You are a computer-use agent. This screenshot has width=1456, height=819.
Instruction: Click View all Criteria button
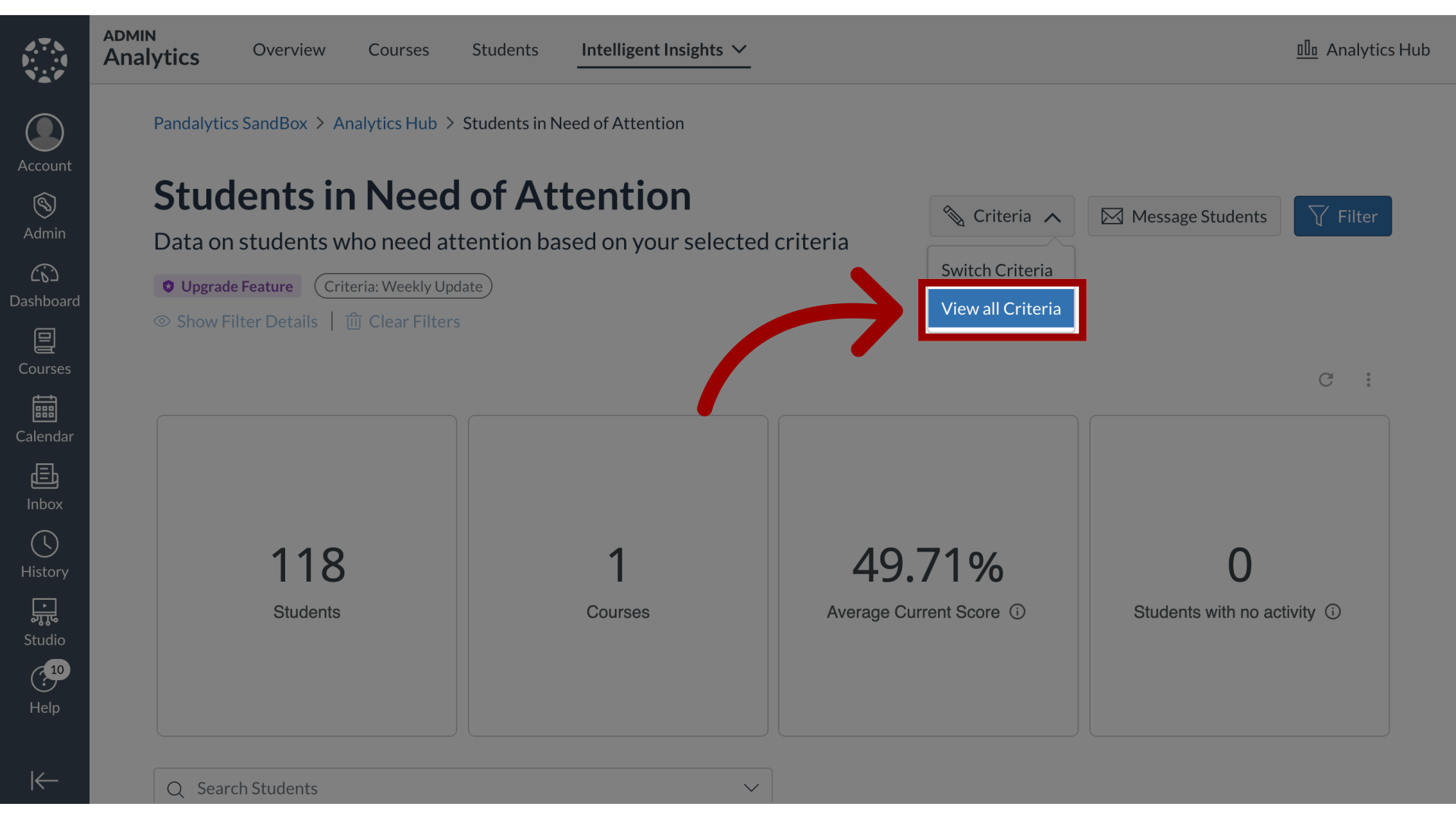click(1000, 308)
